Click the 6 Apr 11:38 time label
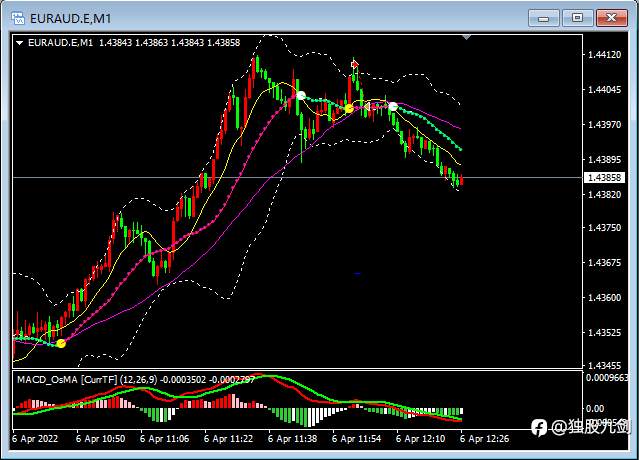The image size is (639, 460). pyautogui.click(x=292, y=439)
